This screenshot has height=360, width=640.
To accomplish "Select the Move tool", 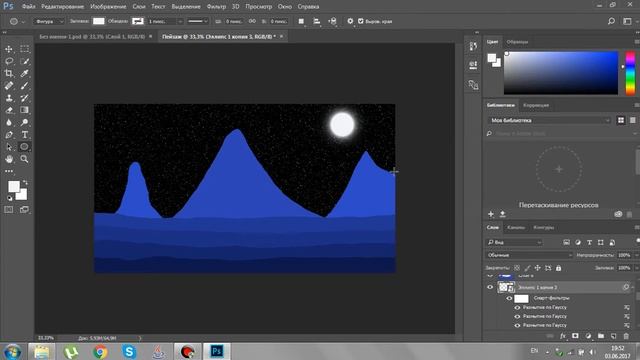I will tap(9, 49).
